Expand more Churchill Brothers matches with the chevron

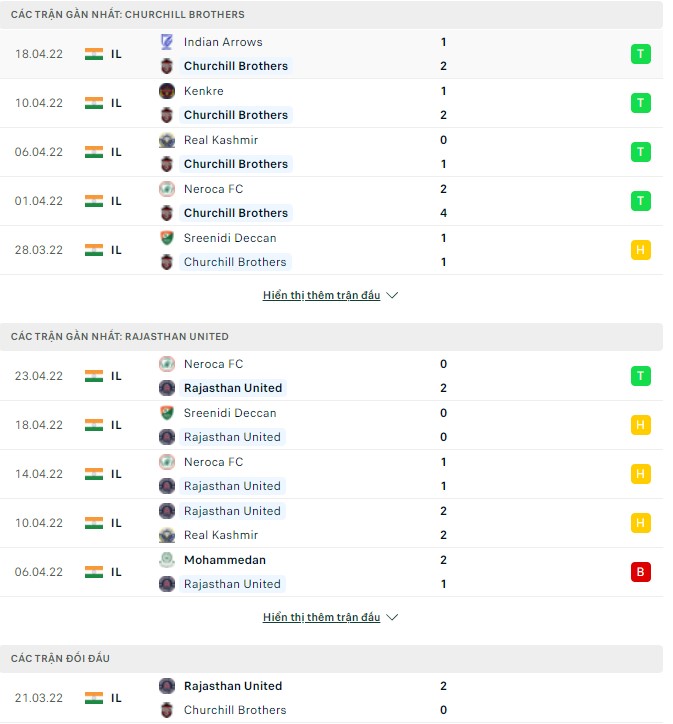click(x=392, y=296)
